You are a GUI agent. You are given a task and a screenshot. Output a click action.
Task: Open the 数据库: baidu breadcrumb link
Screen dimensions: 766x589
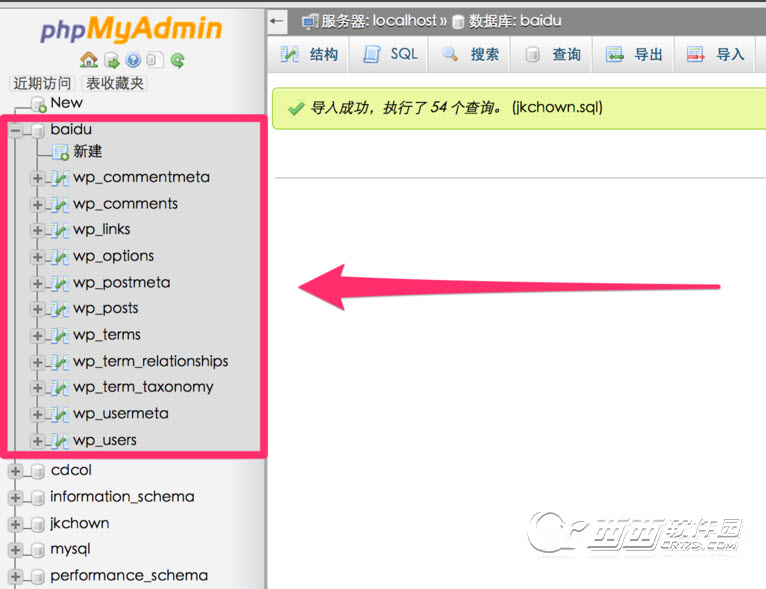pos(515,21)
